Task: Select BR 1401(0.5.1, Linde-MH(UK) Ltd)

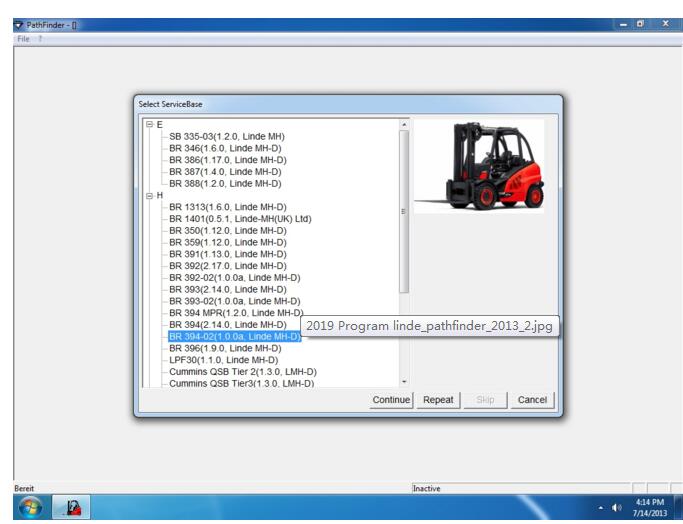Action: (240, 219)
